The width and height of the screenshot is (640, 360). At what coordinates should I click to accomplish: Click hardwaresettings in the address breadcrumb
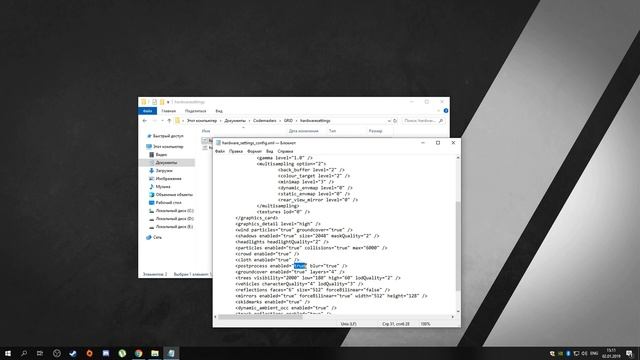click(x=315, y=121)
